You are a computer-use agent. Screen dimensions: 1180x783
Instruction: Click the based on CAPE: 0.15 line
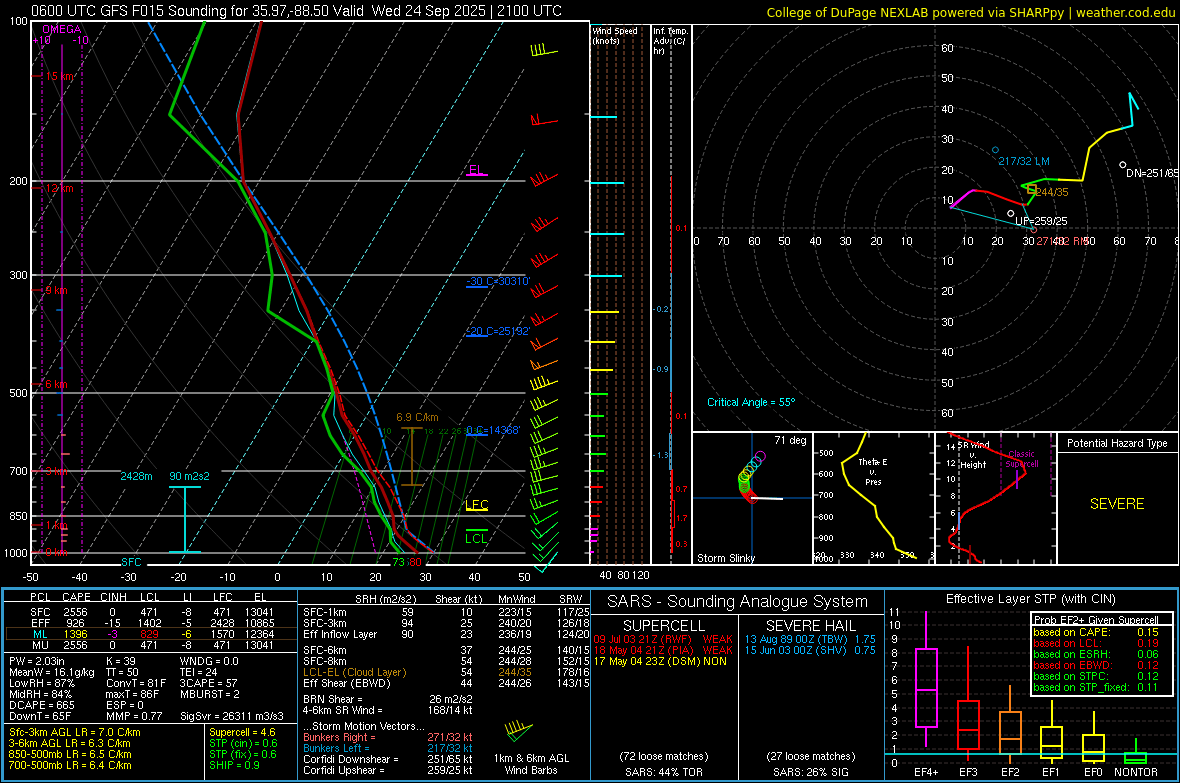click(x=1096, y=632)
